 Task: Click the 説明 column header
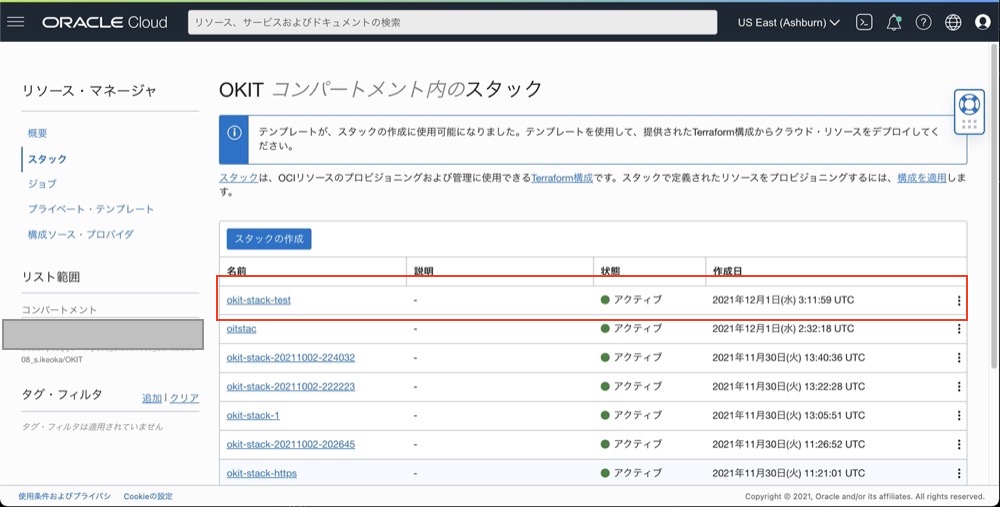tap(423, 271)
